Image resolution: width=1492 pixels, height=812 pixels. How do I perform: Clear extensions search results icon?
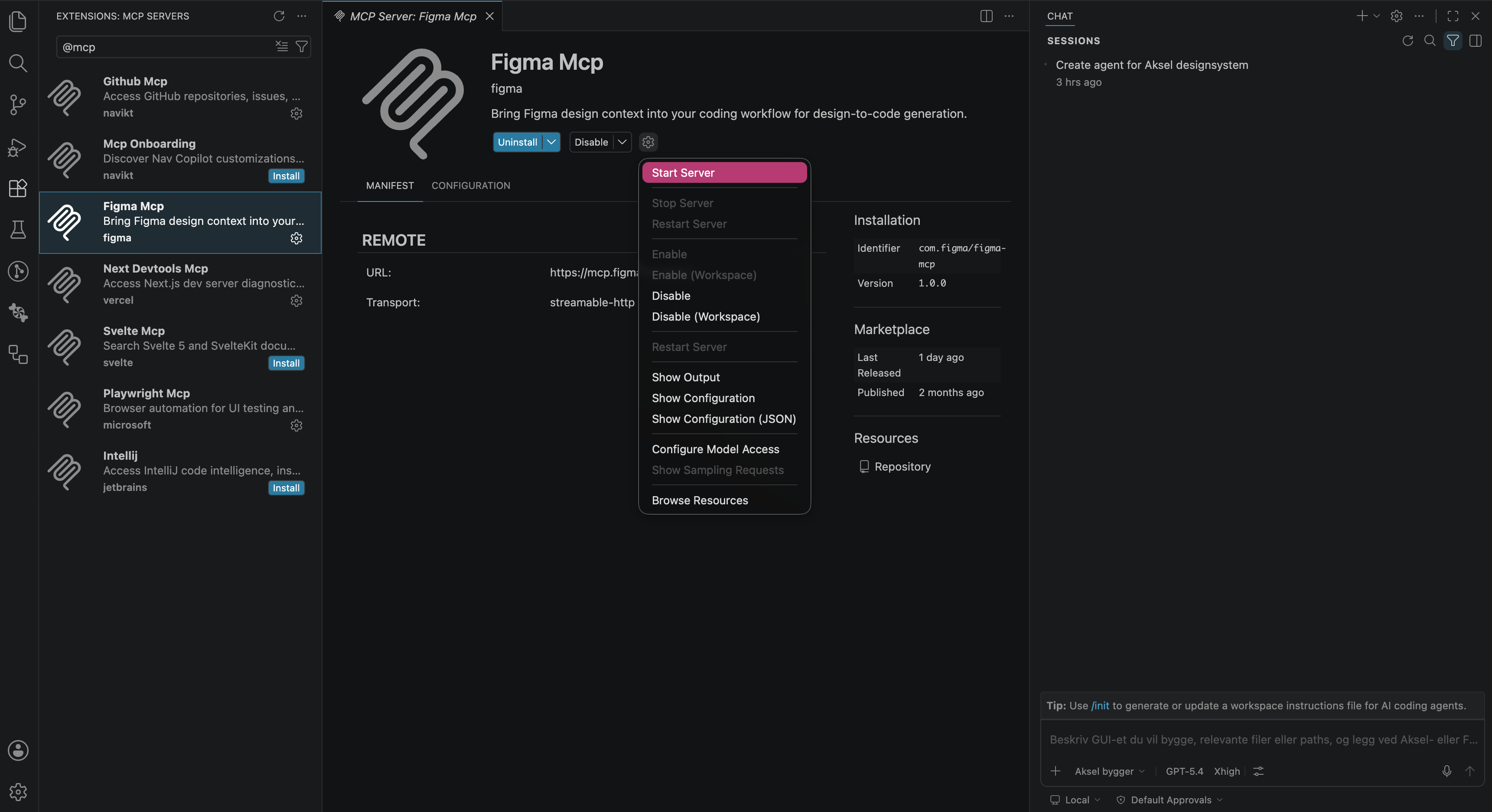coord(281,46)
